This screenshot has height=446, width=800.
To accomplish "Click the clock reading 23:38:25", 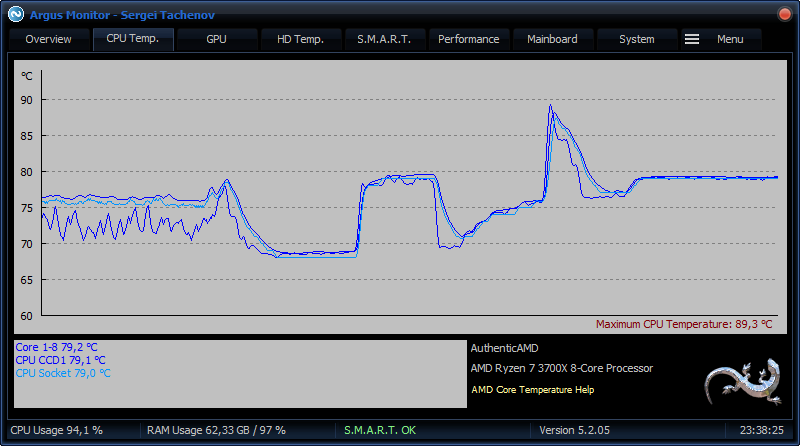I will [762, 430].
